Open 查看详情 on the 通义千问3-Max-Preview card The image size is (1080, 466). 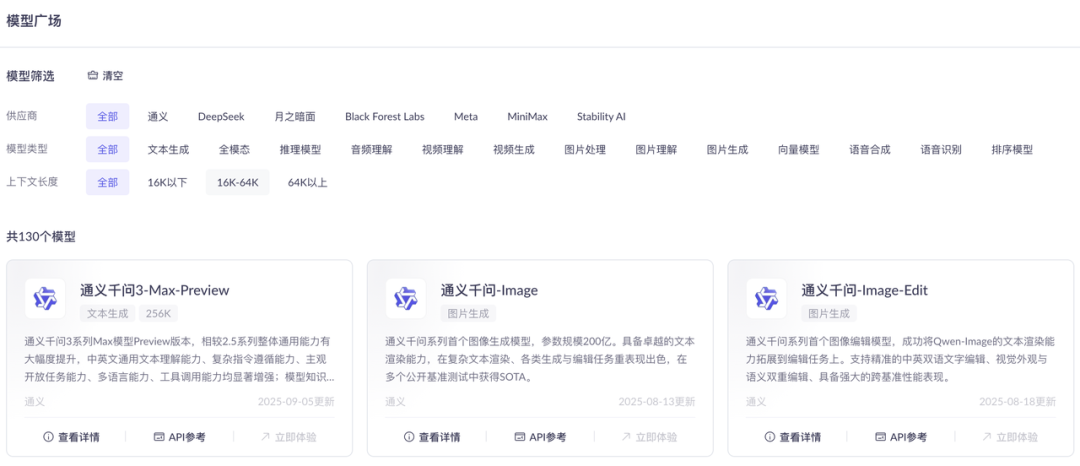coord(71,437)
